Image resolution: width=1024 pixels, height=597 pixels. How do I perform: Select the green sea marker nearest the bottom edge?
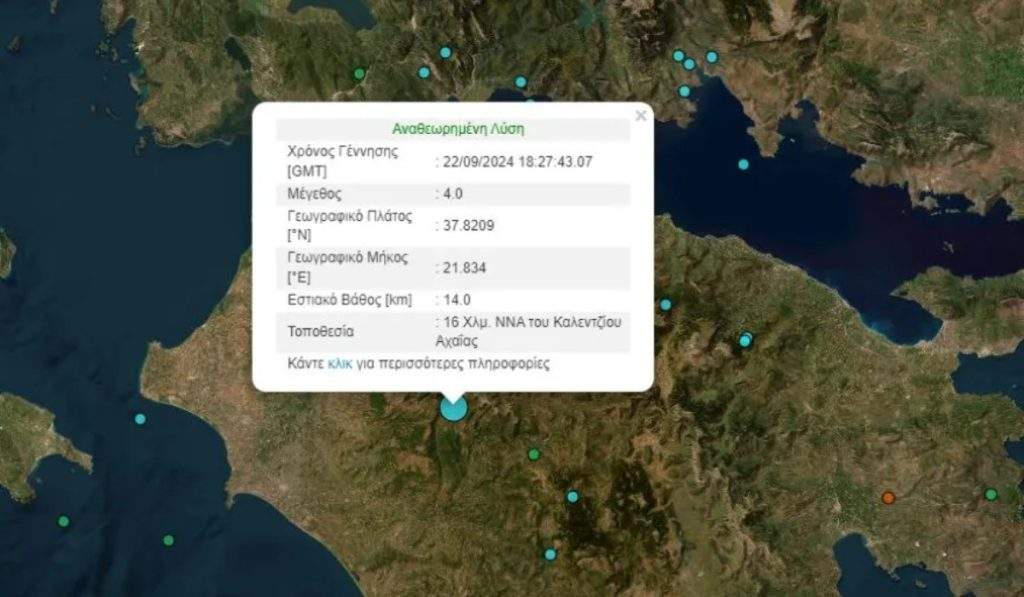168,540
